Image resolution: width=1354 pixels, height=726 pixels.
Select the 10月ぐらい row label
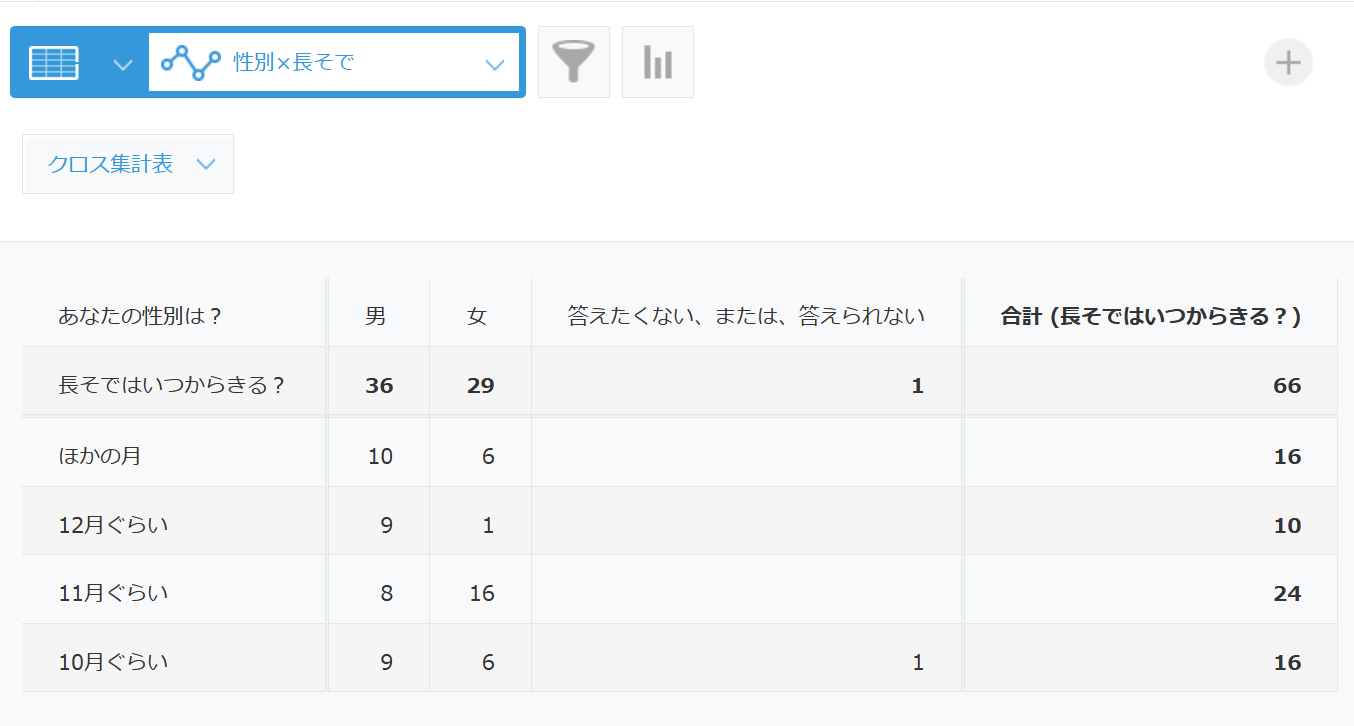click(x=113, y=661)
